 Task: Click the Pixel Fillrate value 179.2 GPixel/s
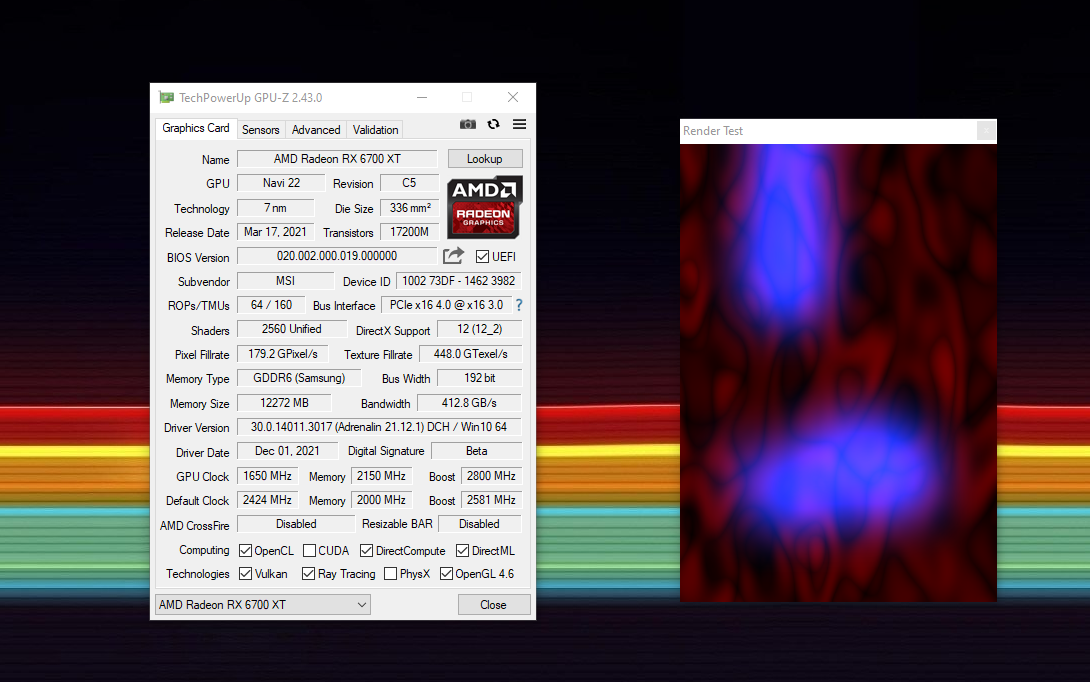[x=283, y=354]
